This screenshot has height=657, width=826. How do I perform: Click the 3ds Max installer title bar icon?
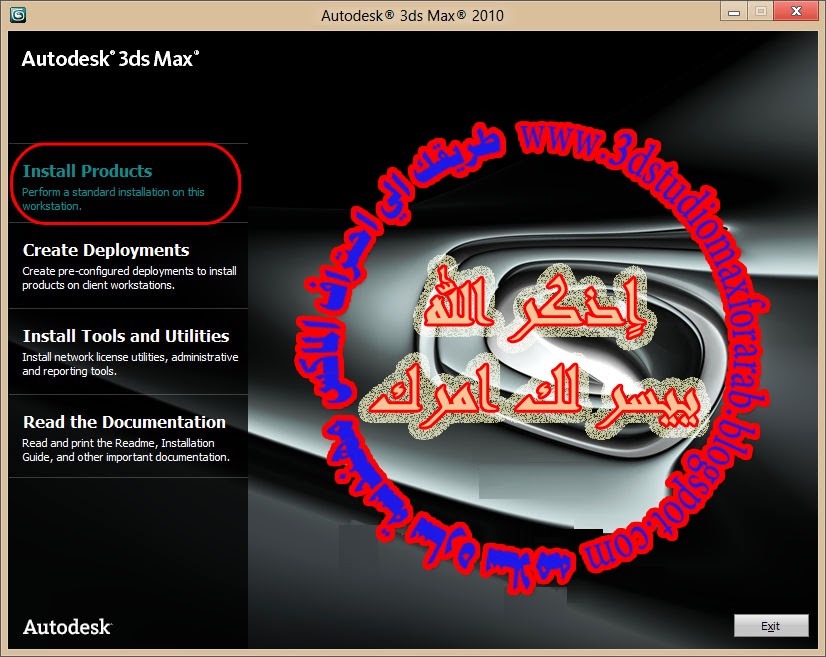pyautogui.click(x=18, y=14)
